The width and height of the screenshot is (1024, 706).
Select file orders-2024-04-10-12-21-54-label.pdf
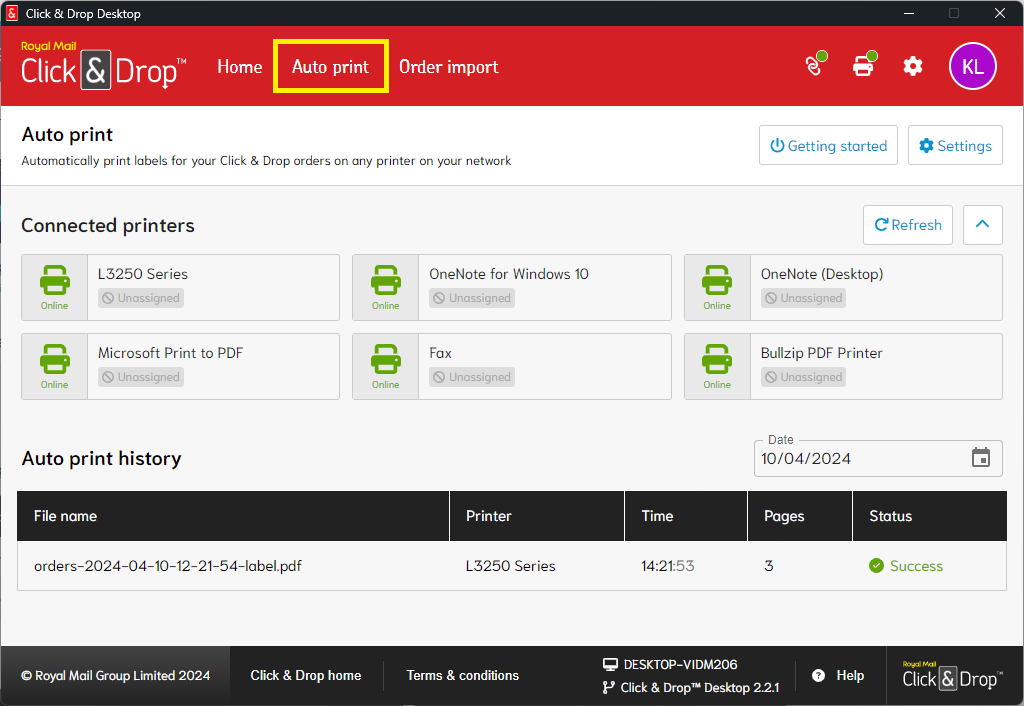click(x=168, y=566)
